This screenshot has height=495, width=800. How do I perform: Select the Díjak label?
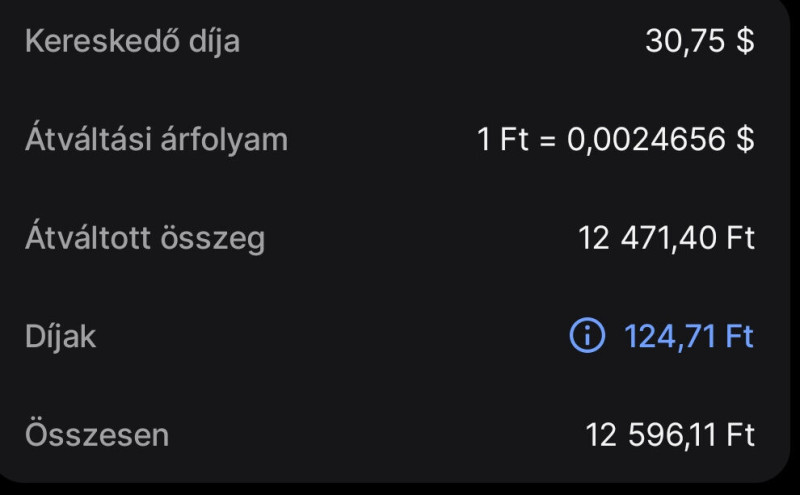point(60,337)
